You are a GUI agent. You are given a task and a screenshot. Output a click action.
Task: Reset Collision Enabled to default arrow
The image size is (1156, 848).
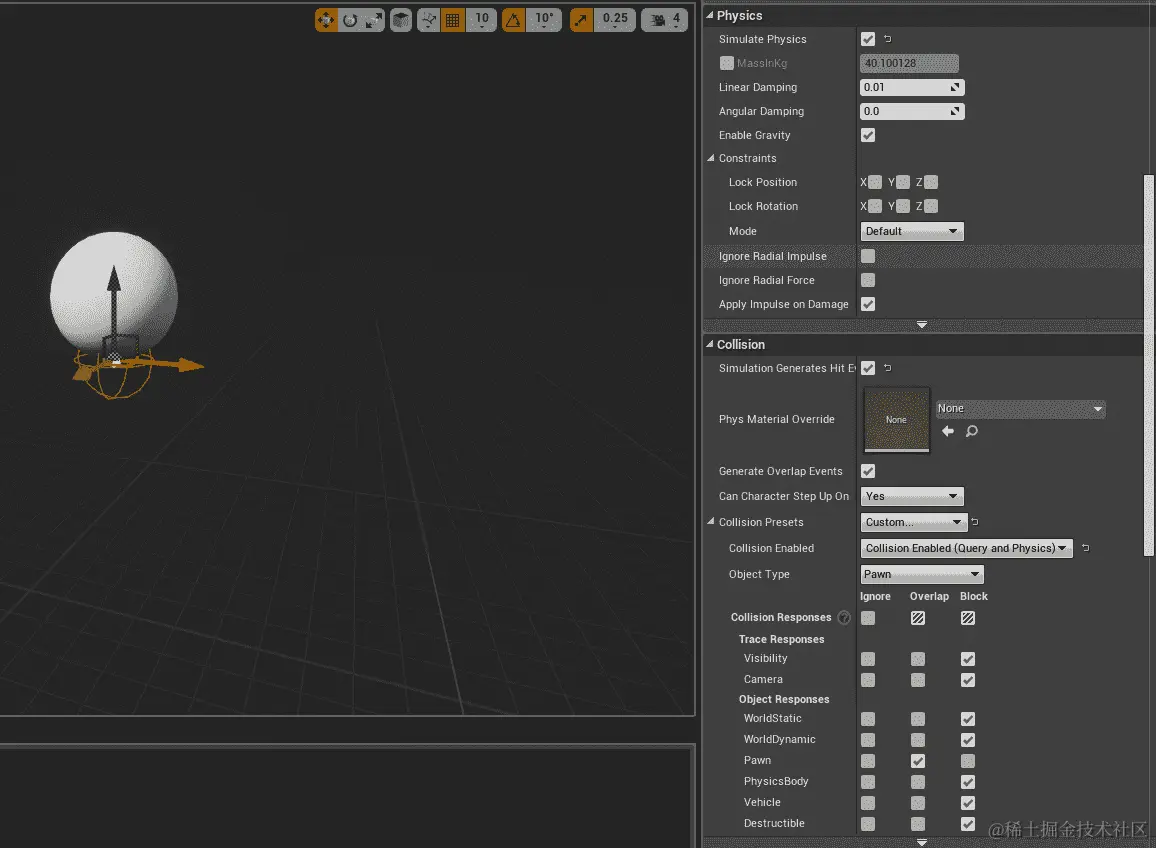(1085, 548)
